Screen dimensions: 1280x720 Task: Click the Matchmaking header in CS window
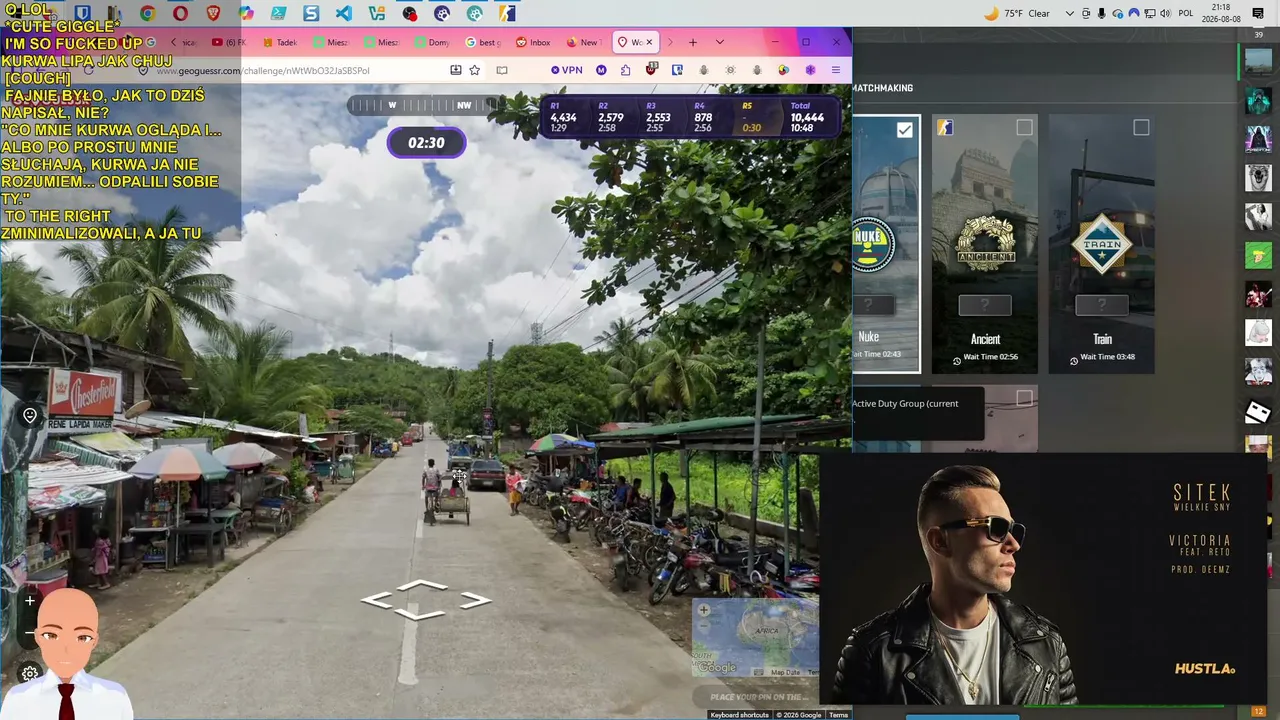tap(882, 88)
